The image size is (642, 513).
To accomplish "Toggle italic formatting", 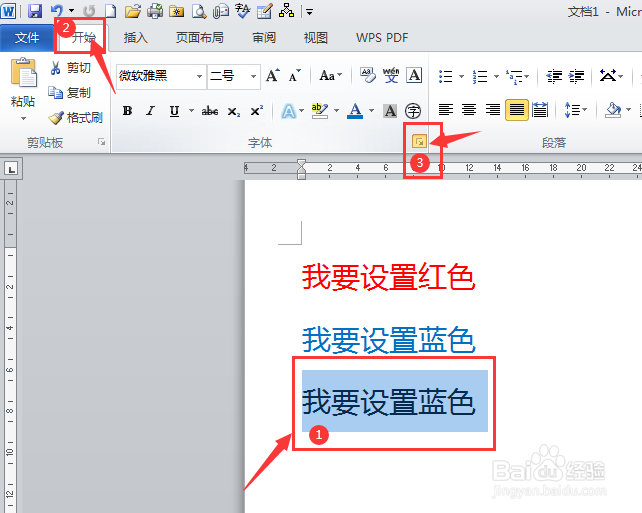I will (151, 111).
